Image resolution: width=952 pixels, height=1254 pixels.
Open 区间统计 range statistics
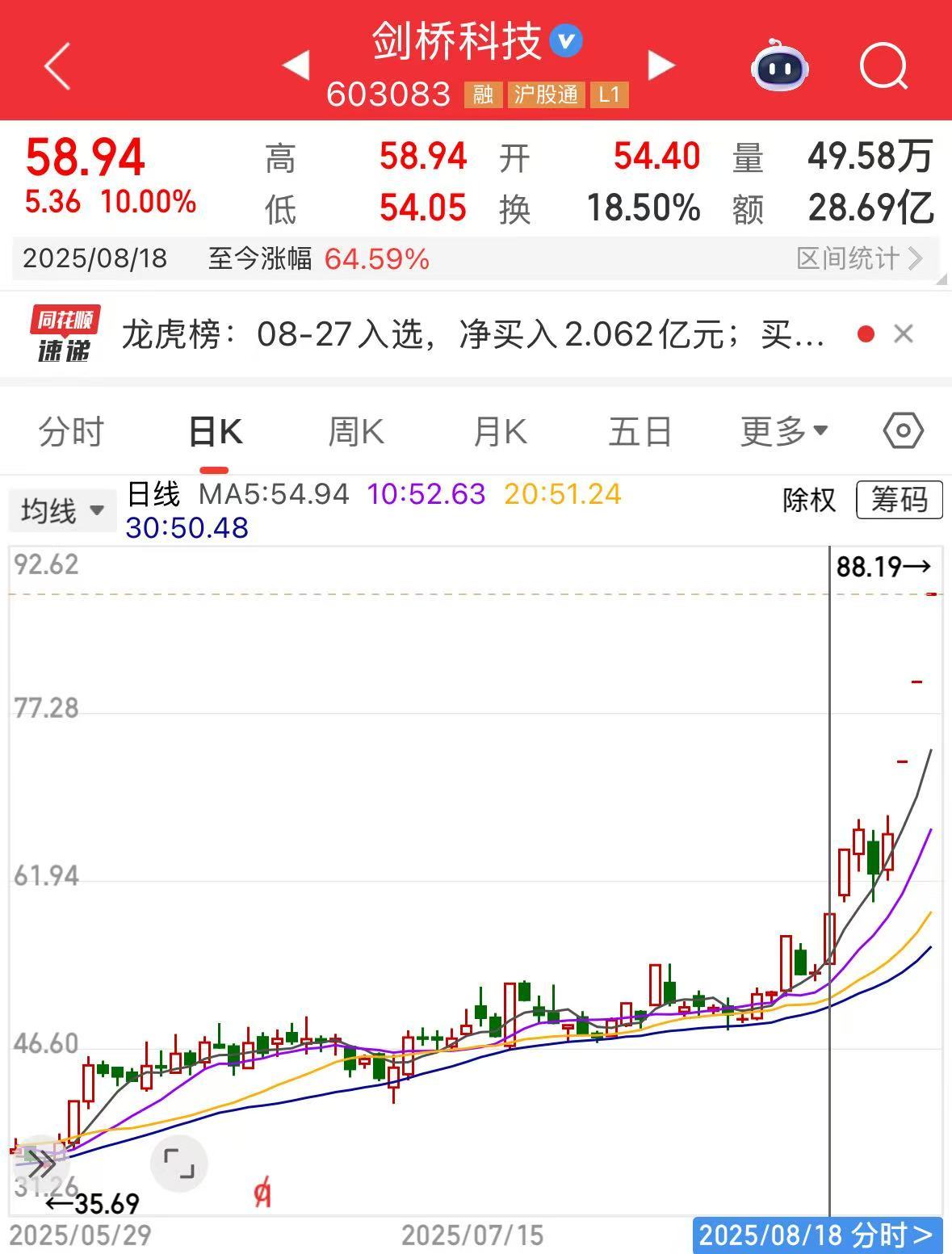[x=859, y=258]
